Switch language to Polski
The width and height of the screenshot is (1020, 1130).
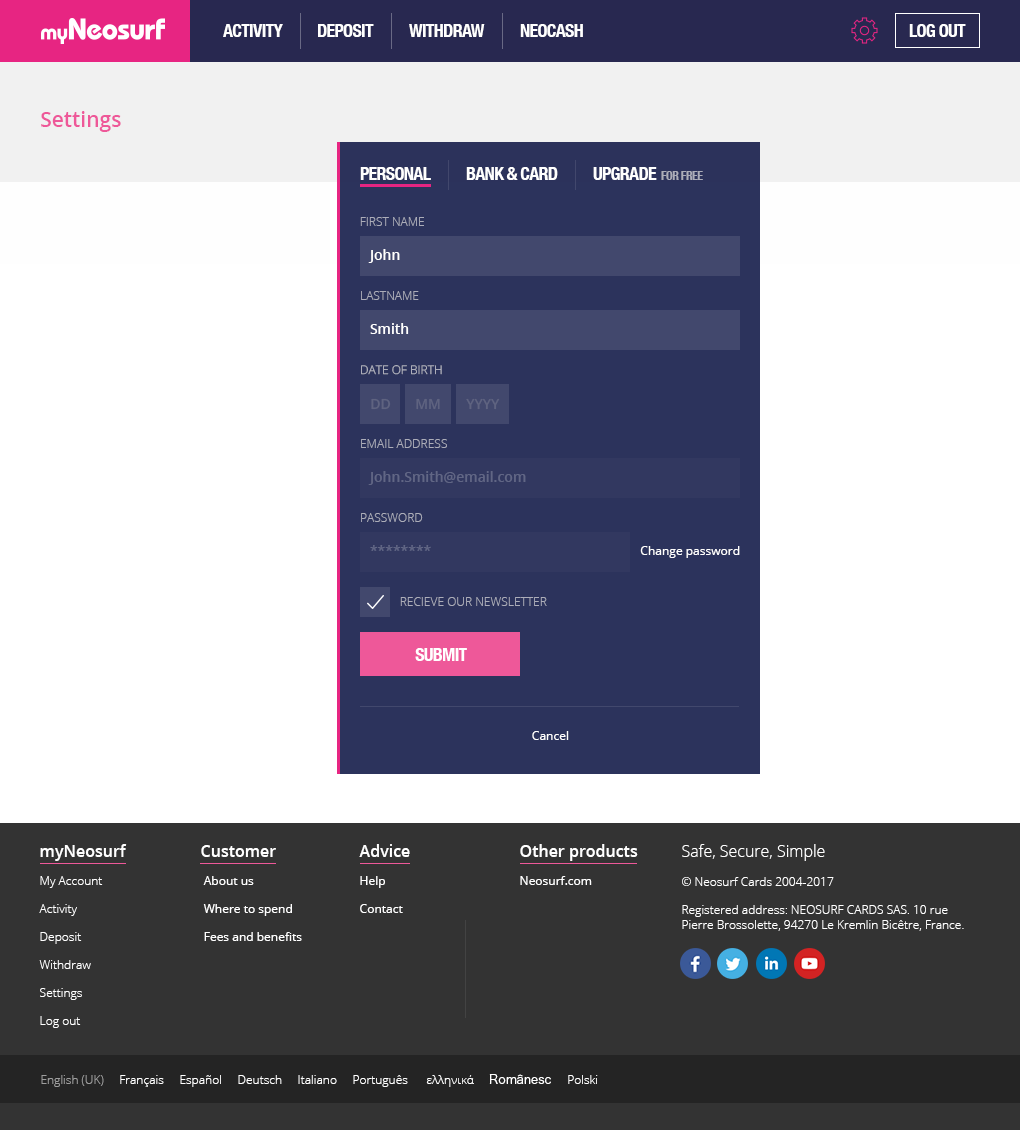582,1080
